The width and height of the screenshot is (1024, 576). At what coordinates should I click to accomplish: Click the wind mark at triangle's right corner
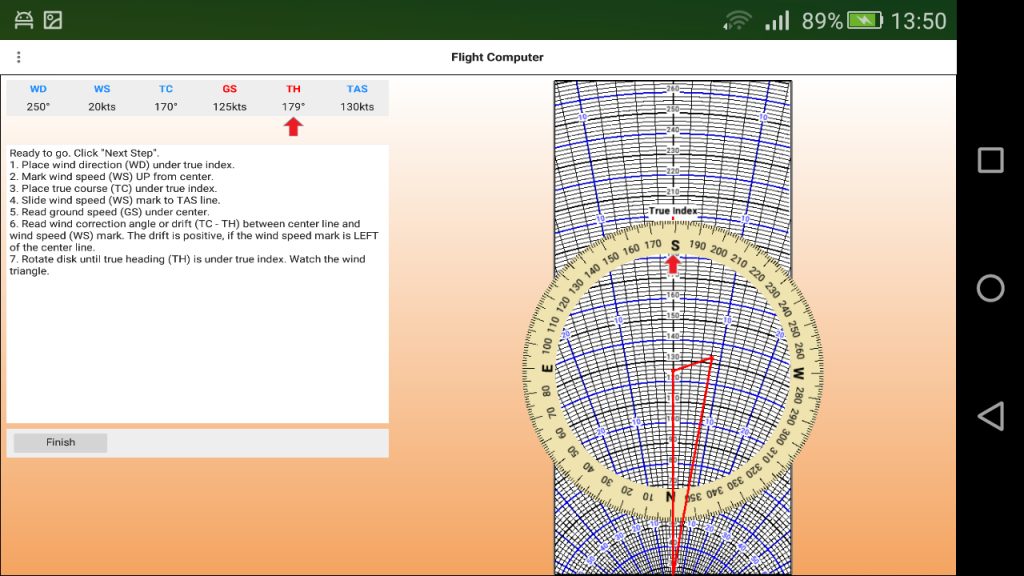click(711, 358)
